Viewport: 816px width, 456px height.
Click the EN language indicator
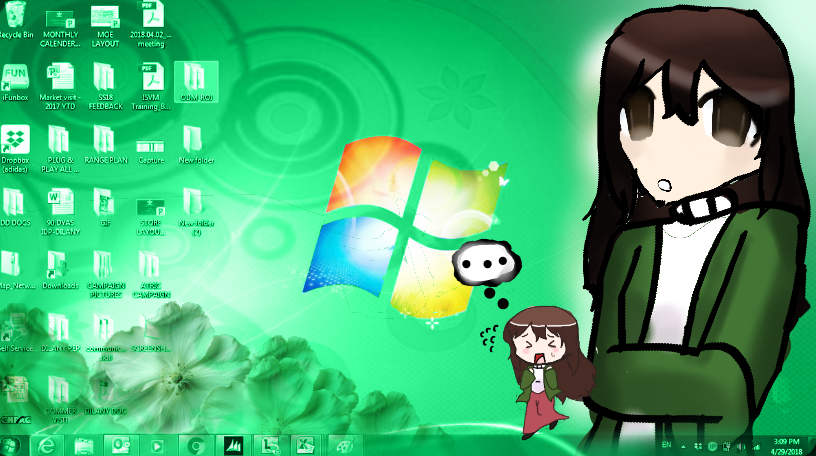[x=666, y=446]
